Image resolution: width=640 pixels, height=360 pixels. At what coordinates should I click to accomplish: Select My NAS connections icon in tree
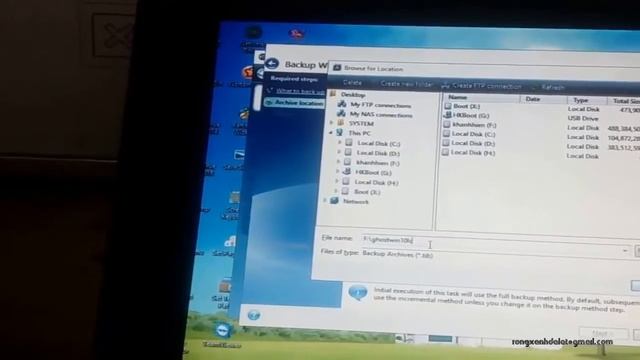342,114
